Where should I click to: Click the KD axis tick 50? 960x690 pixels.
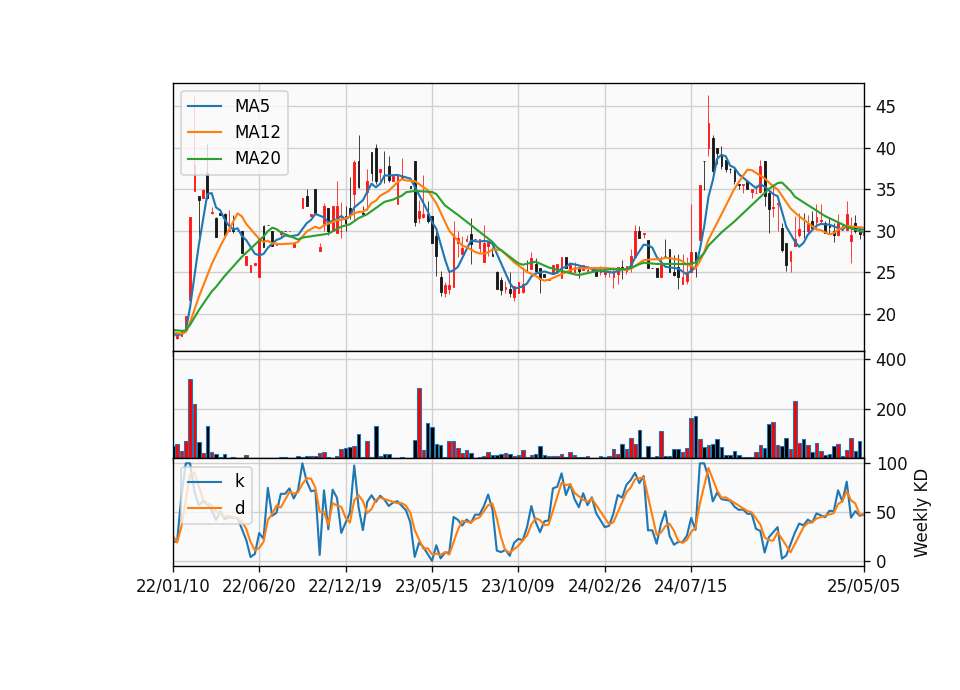point(885,512)
